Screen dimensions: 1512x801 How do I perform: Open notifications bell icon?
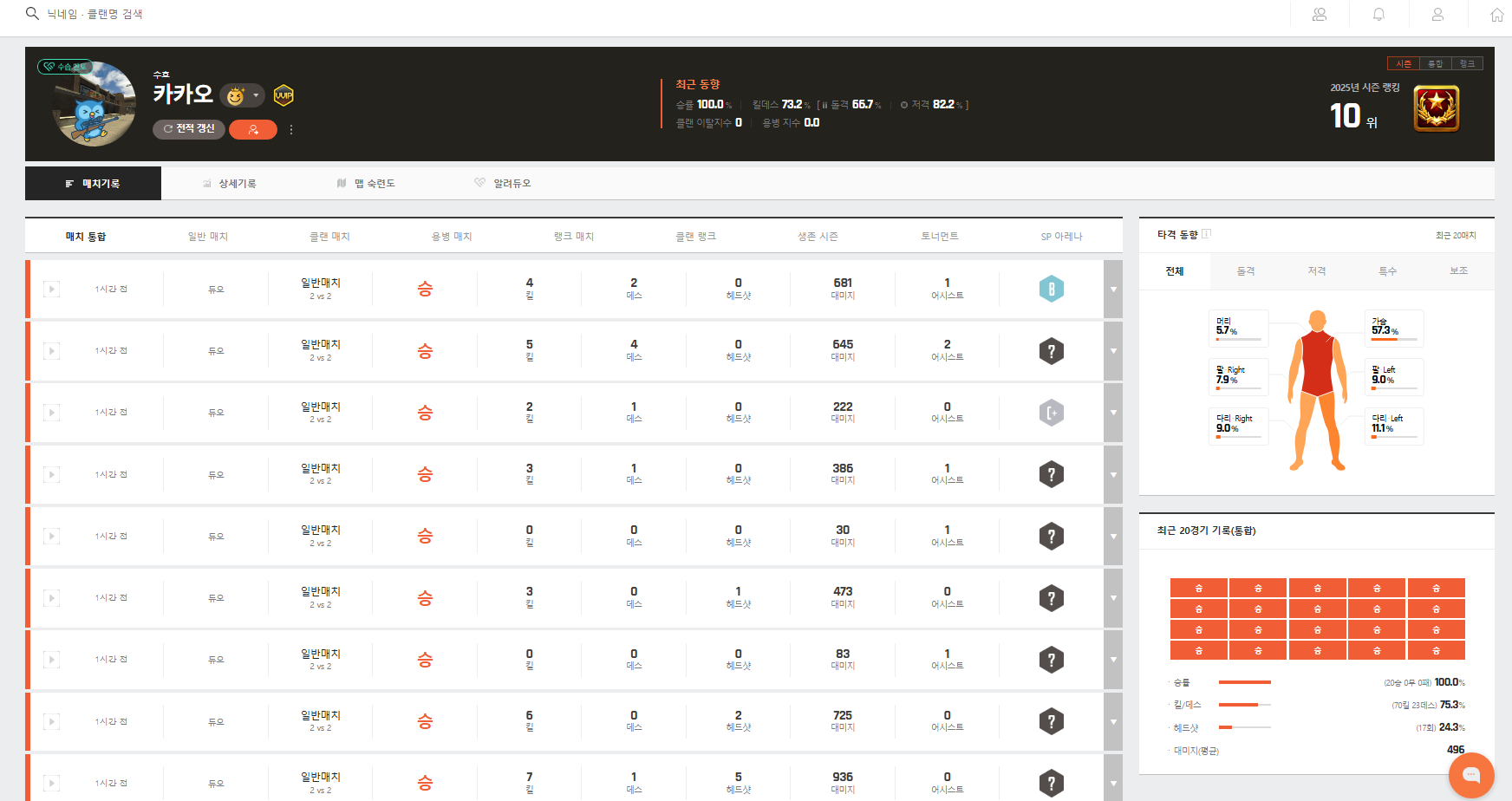(x=1378, y=15)
